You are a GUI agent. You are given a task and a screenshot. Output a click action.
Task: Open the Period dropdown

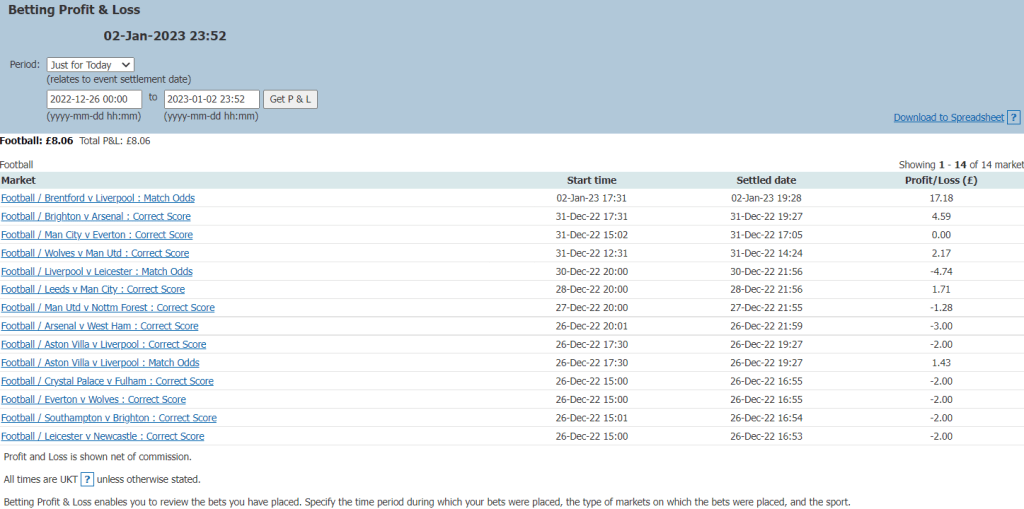(x=90, y=65)
